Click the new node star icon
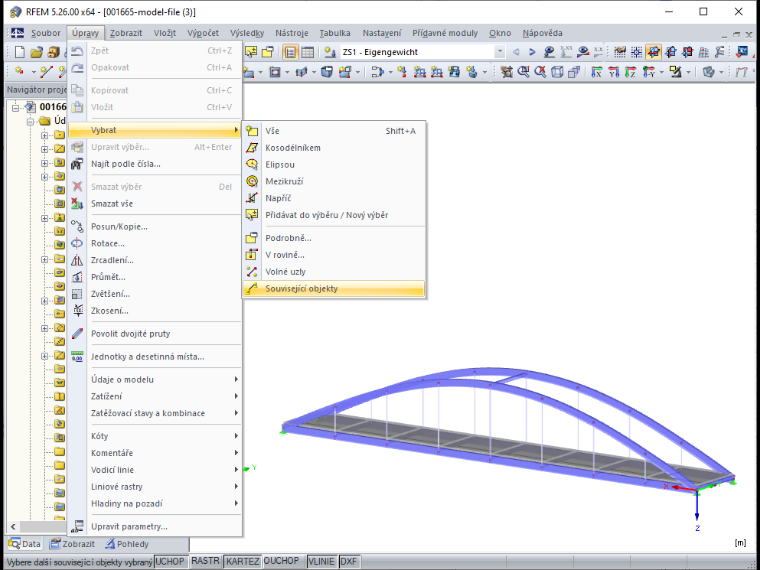Screen dimensions: 760x570 [x=20, y=72]
